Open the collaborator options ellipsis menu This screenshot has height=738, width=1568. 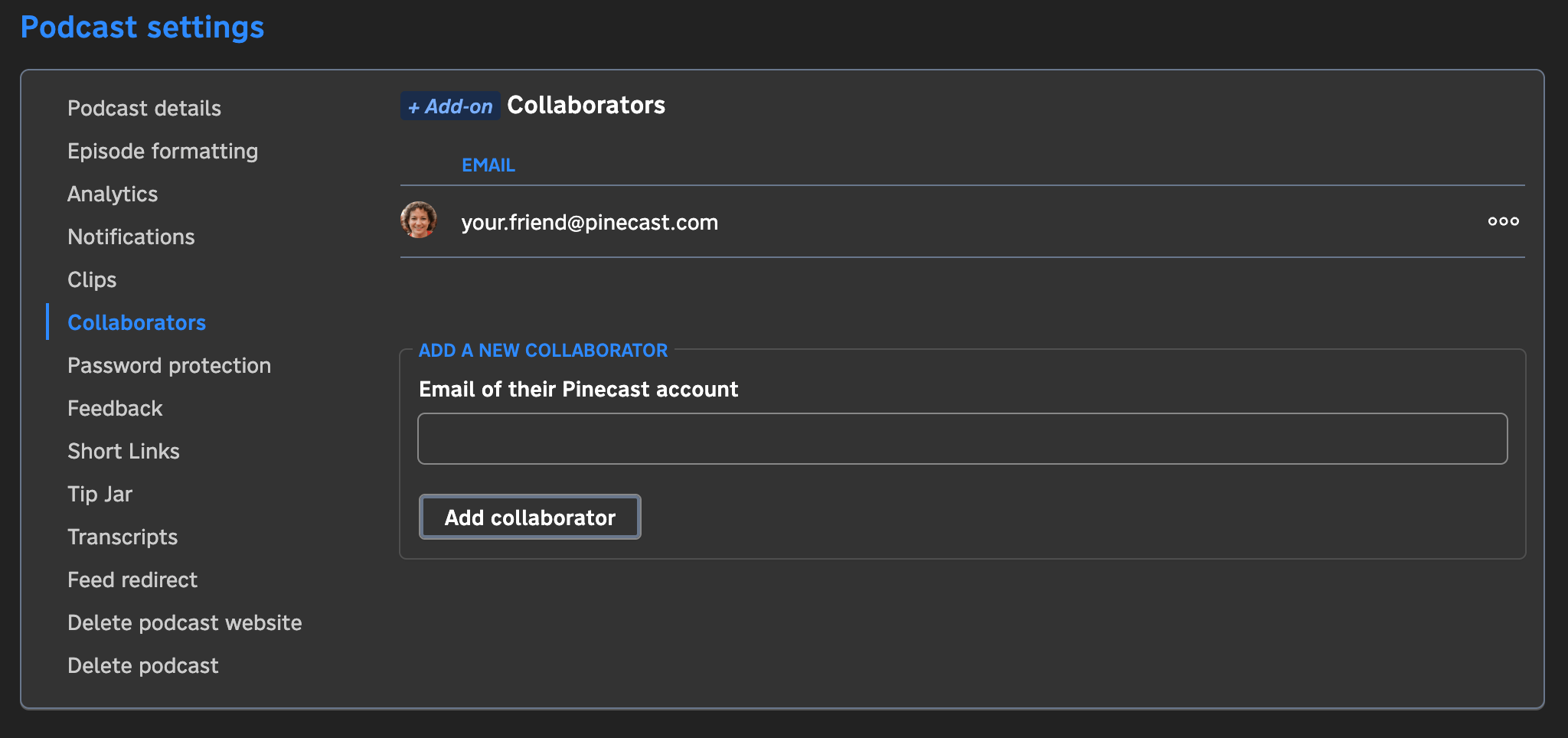click(1503, 222)
